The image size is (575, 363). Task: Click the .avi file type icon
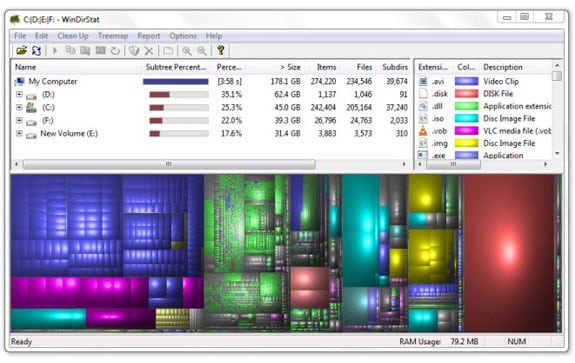423,81
